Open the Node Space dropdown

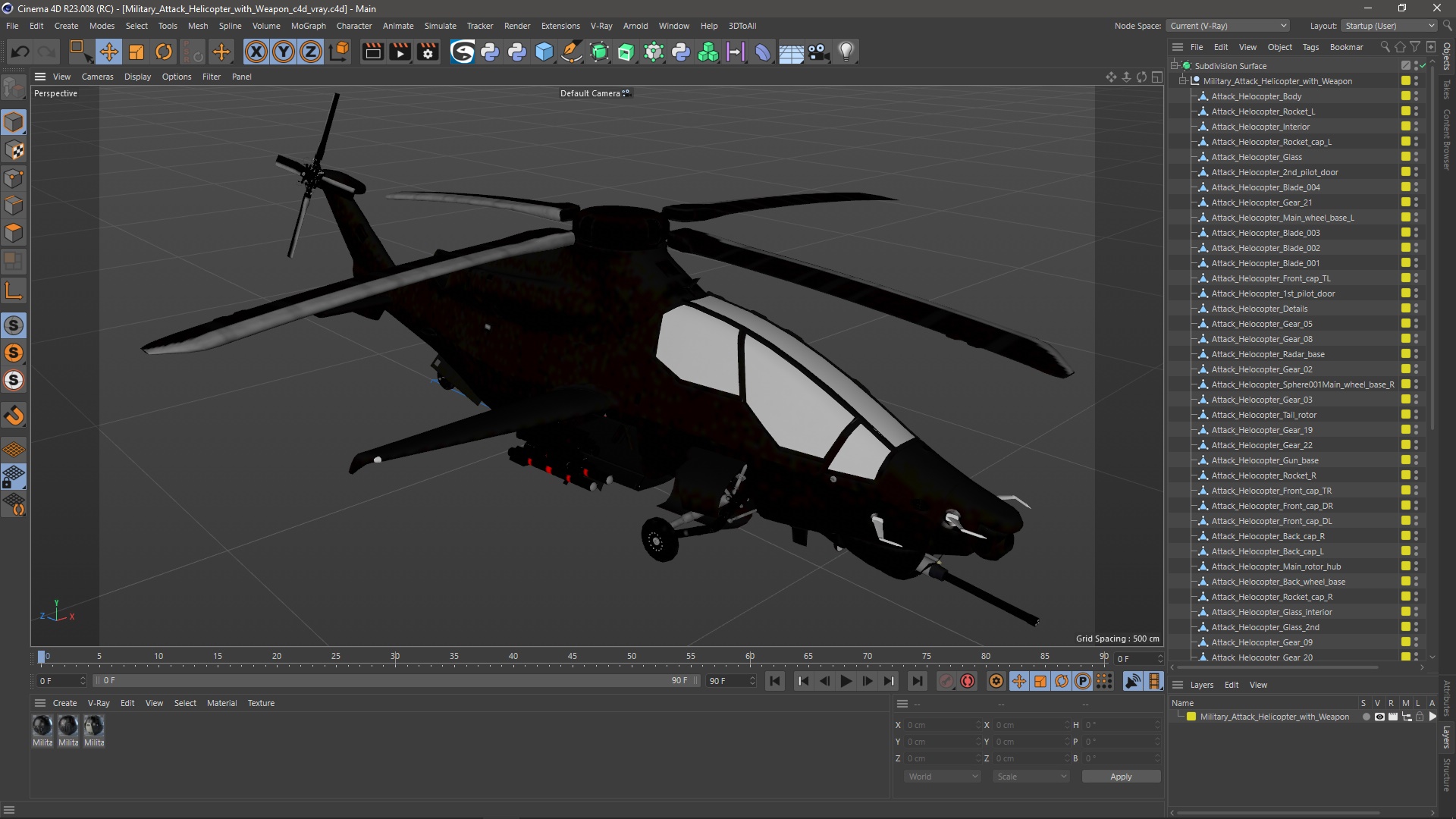[1228, 26]
